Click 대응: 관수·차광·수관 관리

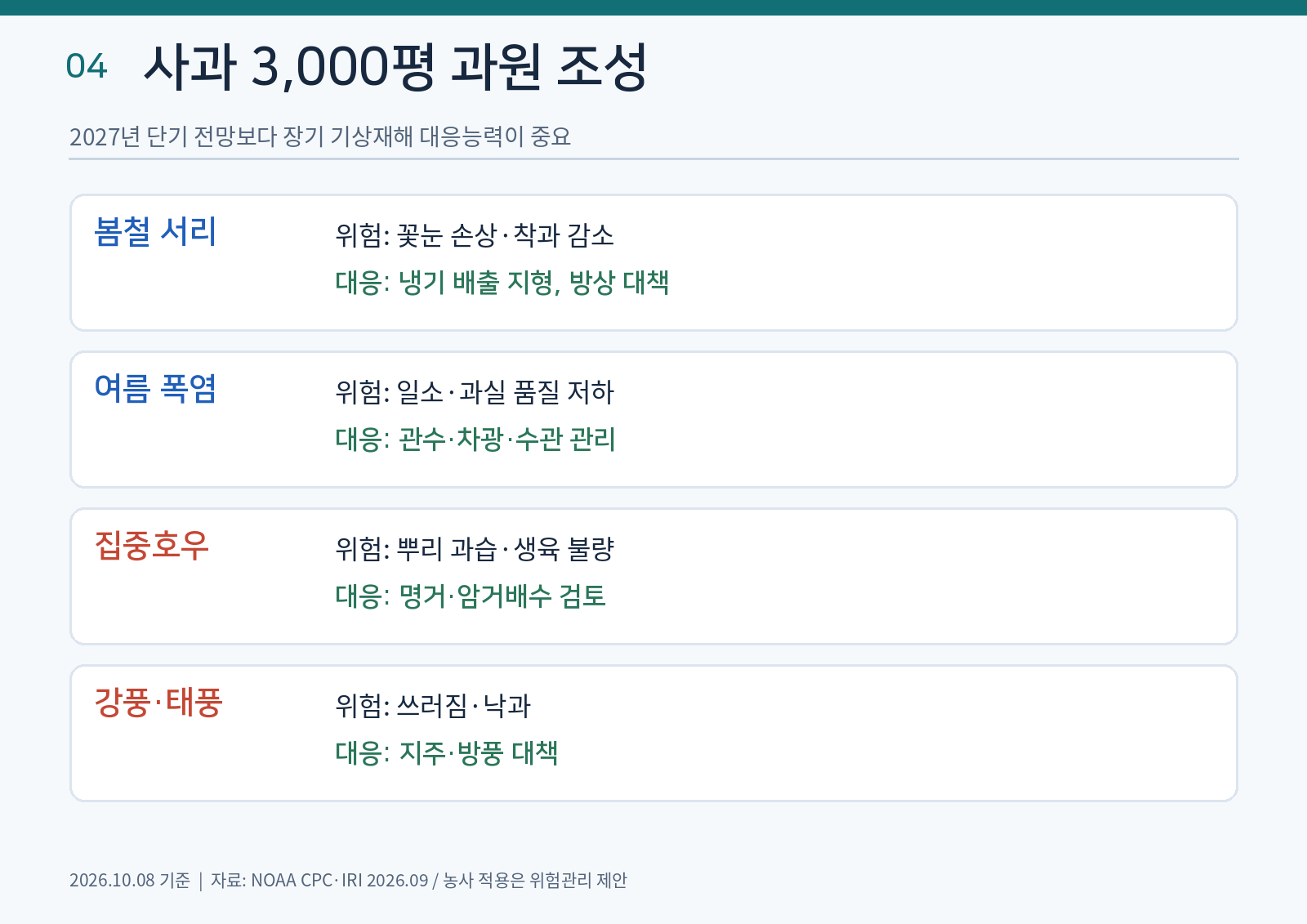pyautogui.click(x=475, y=440)
